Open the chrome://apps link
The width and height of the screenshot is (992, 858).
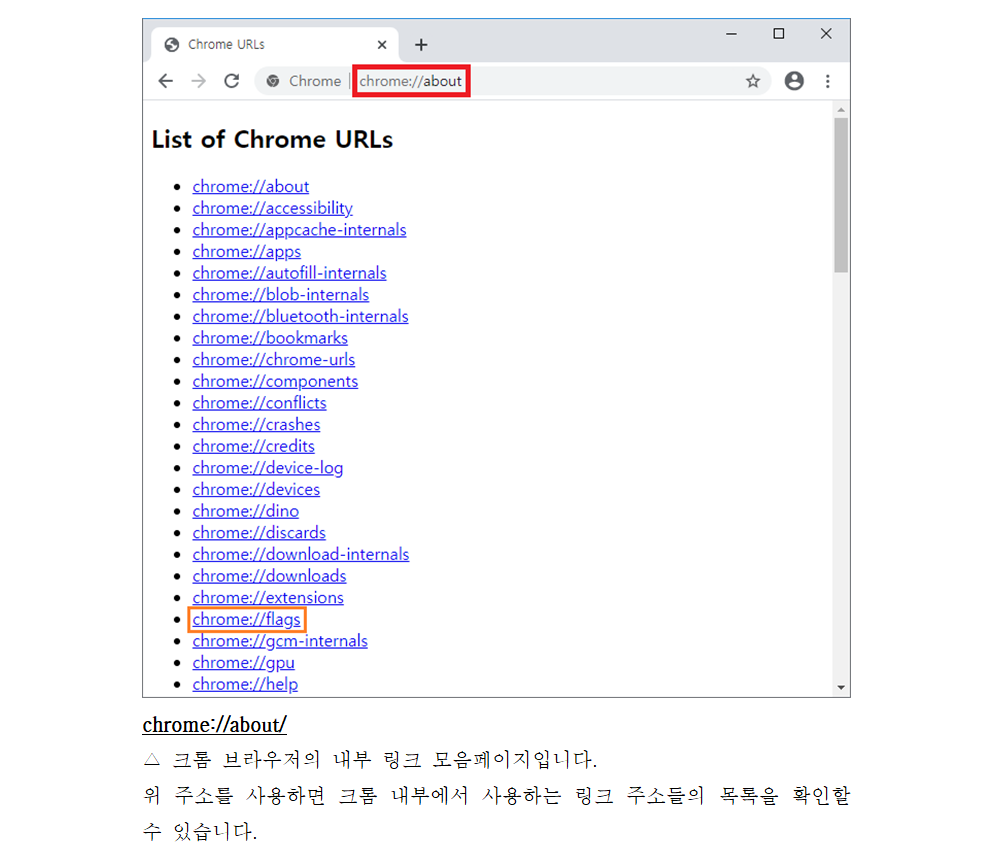click(247, 252)
